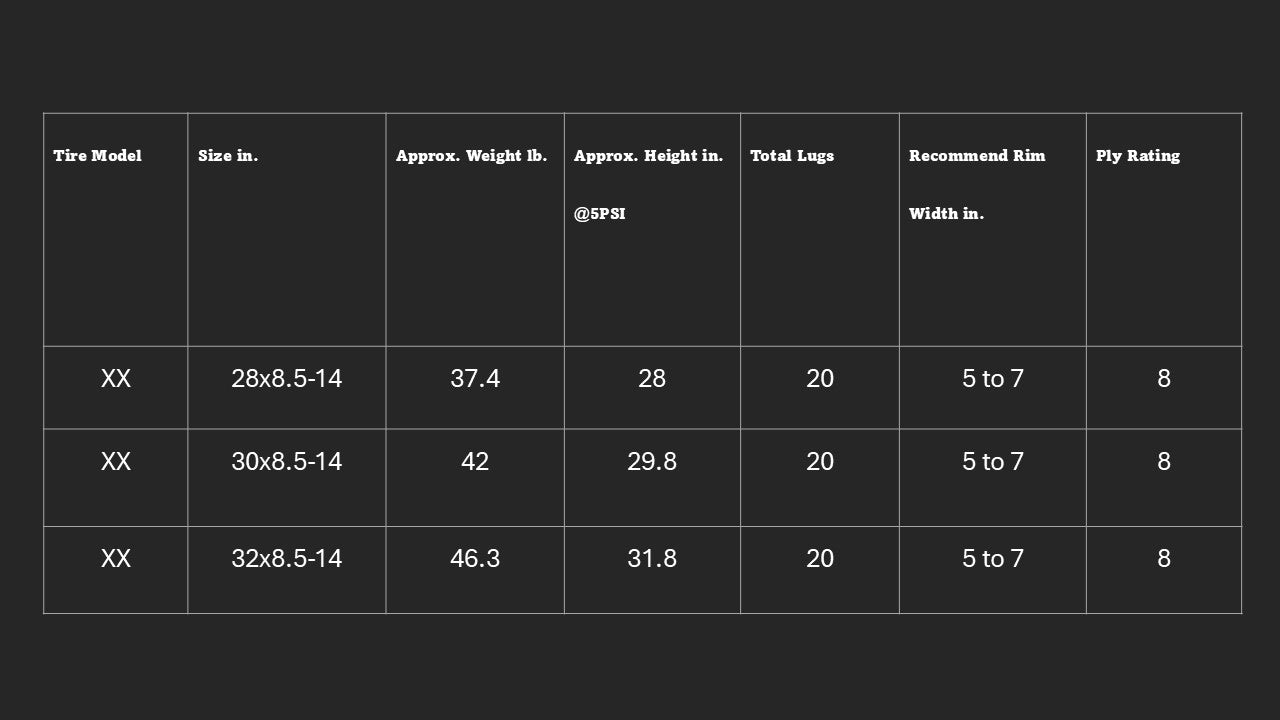Click the 46.3 weight value
Screen dimensions: 1280x720
[475, 559]
